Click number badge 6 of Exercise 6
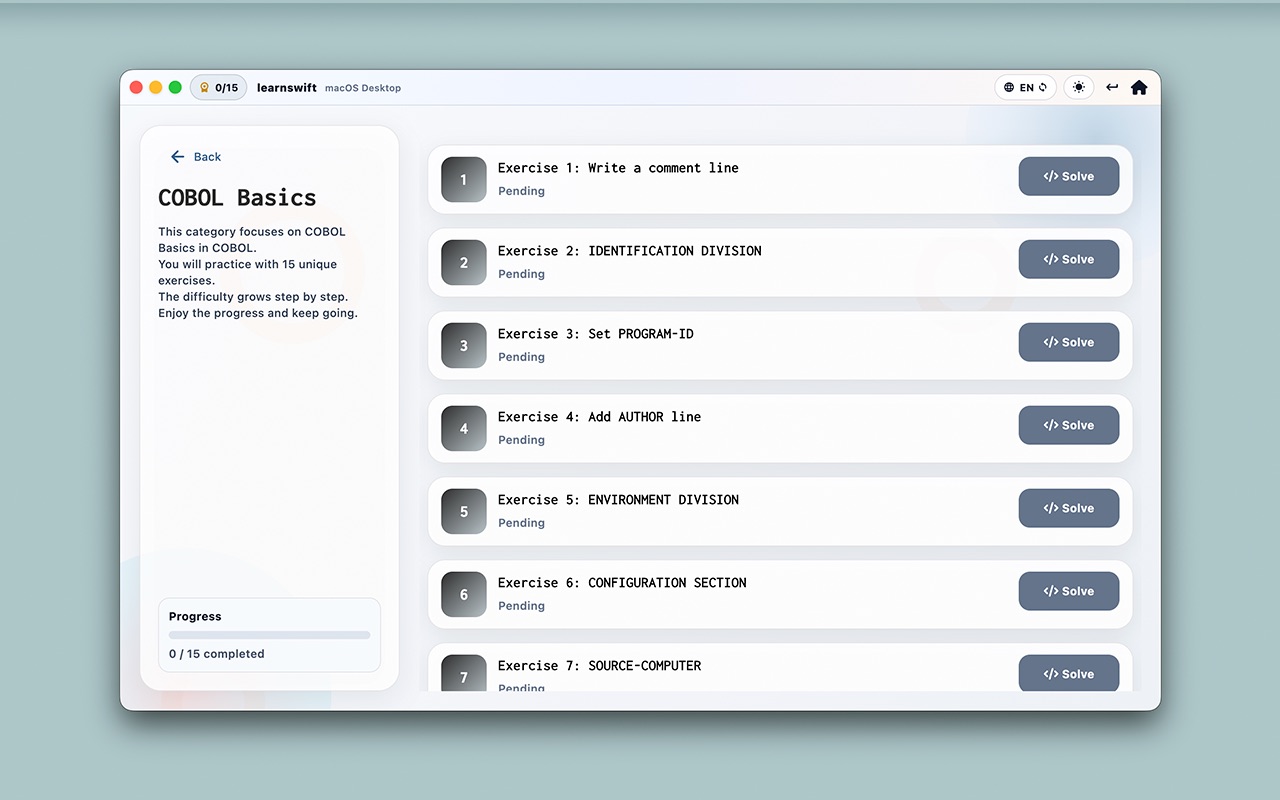1280x800 pixels. (x=464, y=595)
